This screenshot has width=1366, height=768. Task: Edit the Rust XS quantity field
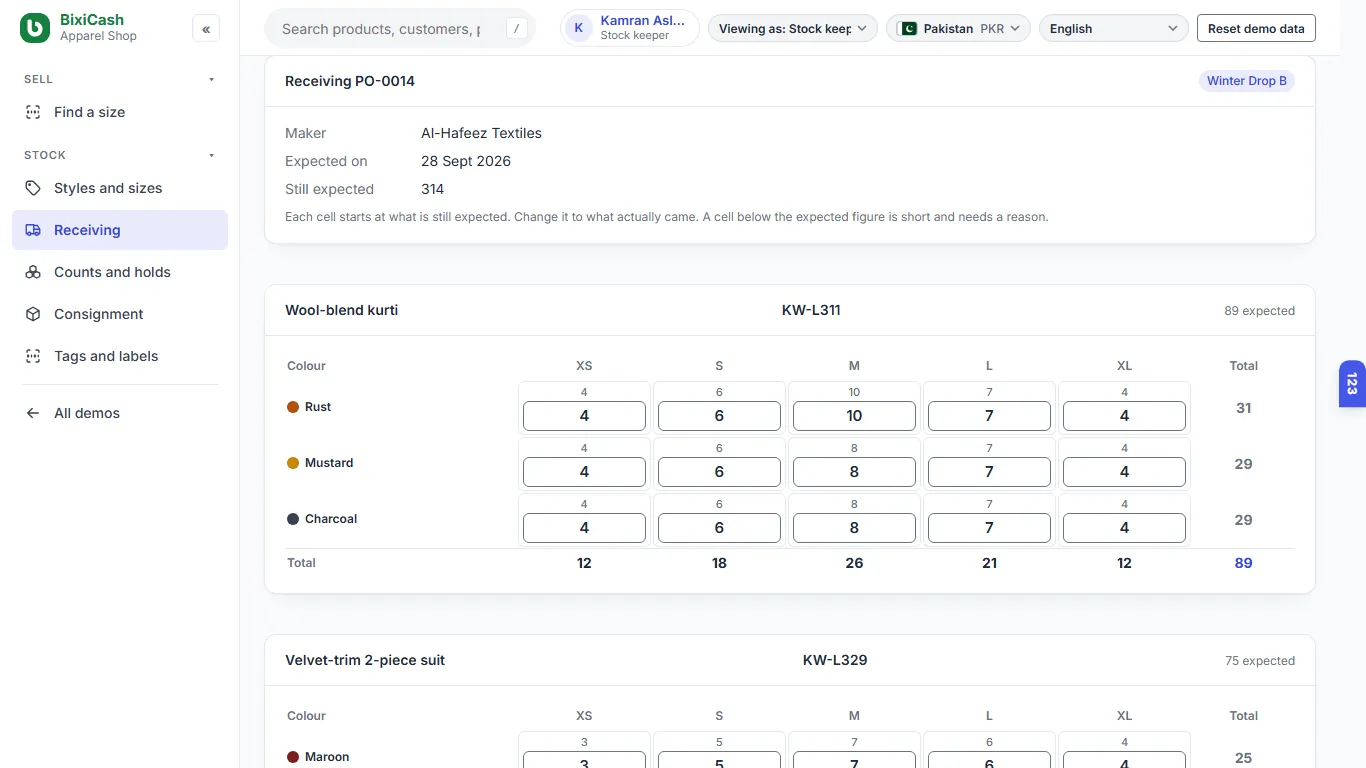pos(584,416)
